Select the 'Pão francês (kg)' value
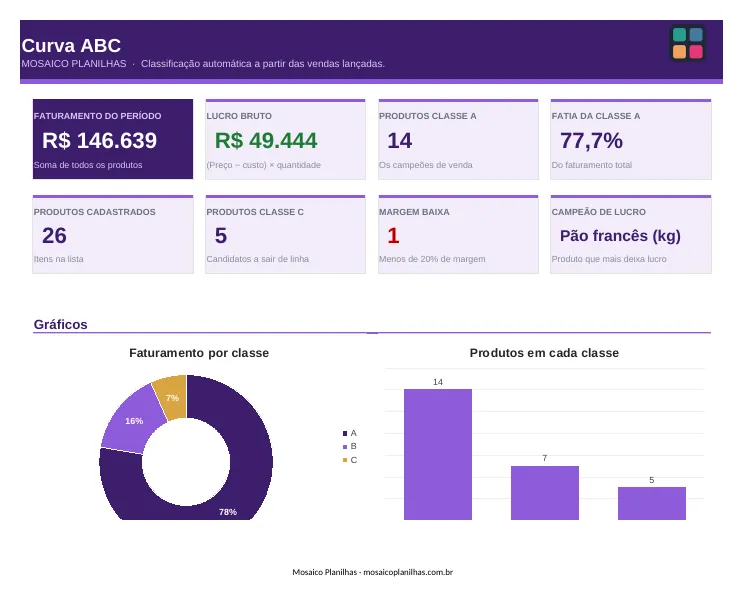This screenshot has width=743, height=597. coord(620,236)
